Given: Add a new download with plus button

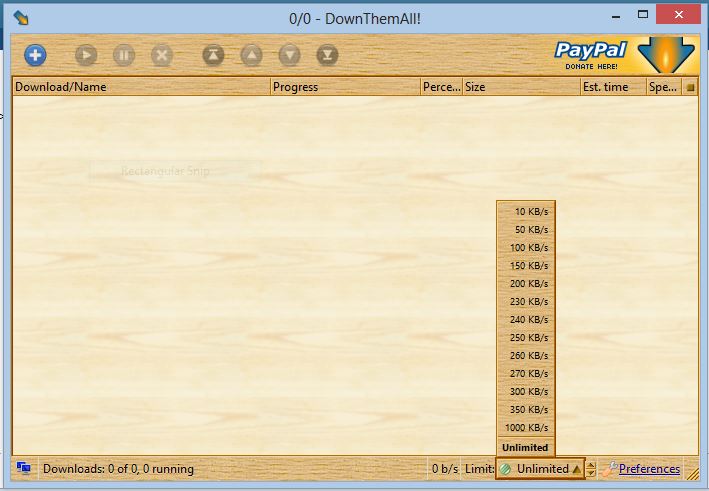Looking at the screenshot, I should [35, 55].
